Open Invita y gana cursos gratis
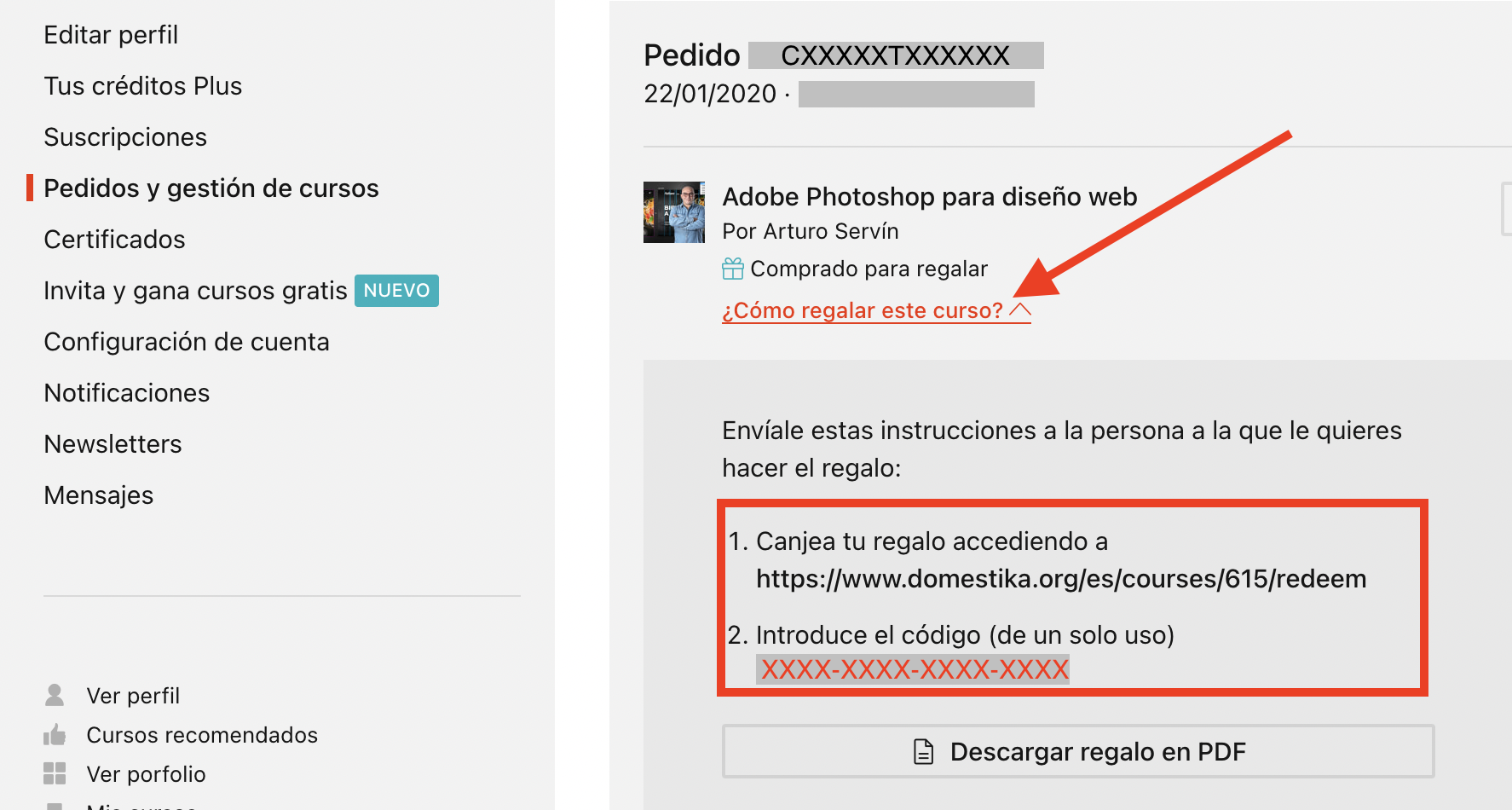Viewport: 1512px width, 810px height. point(195,291)
